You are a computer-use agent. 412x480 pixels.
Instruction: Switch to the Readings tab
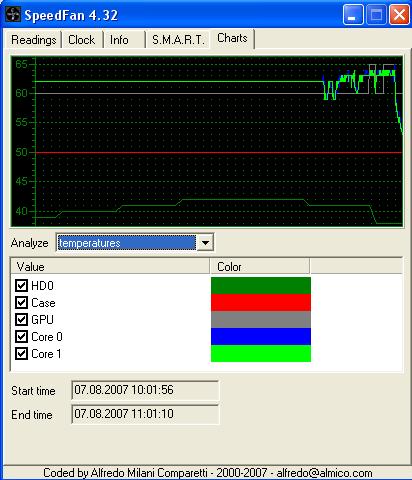point(33,40)
